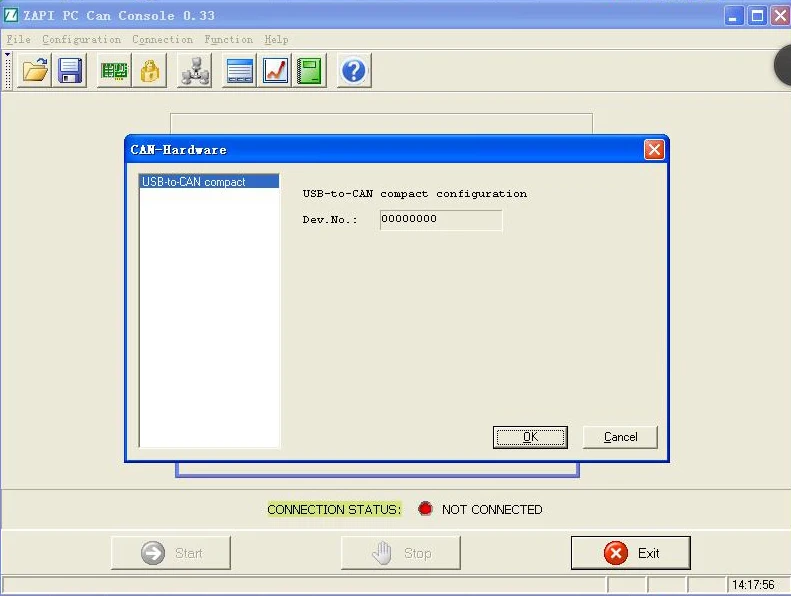Click the open folder toolbar icon
This screenshot has height=596, width=791.
click(x=34, y=71)
